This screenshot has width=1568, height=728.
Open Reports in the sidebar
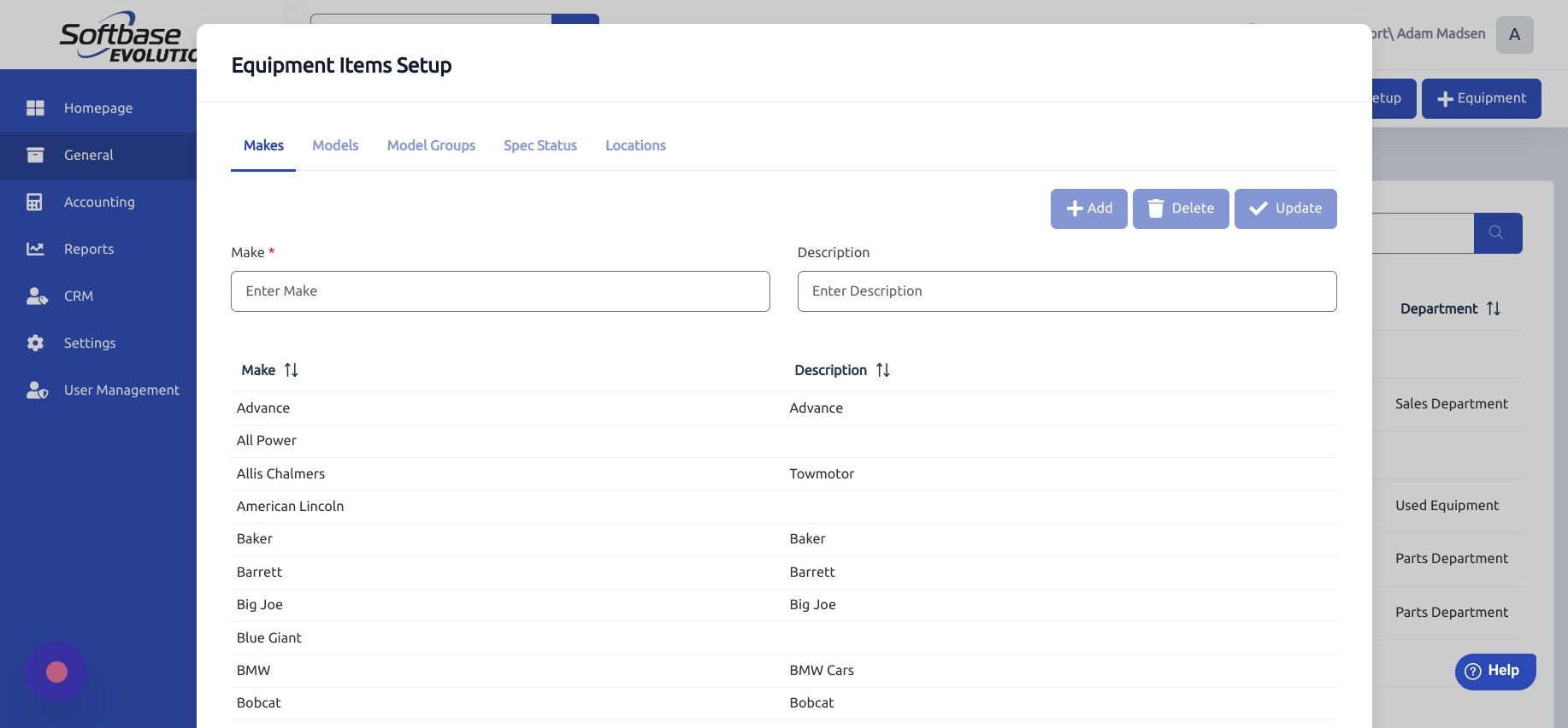click(98, 249)
